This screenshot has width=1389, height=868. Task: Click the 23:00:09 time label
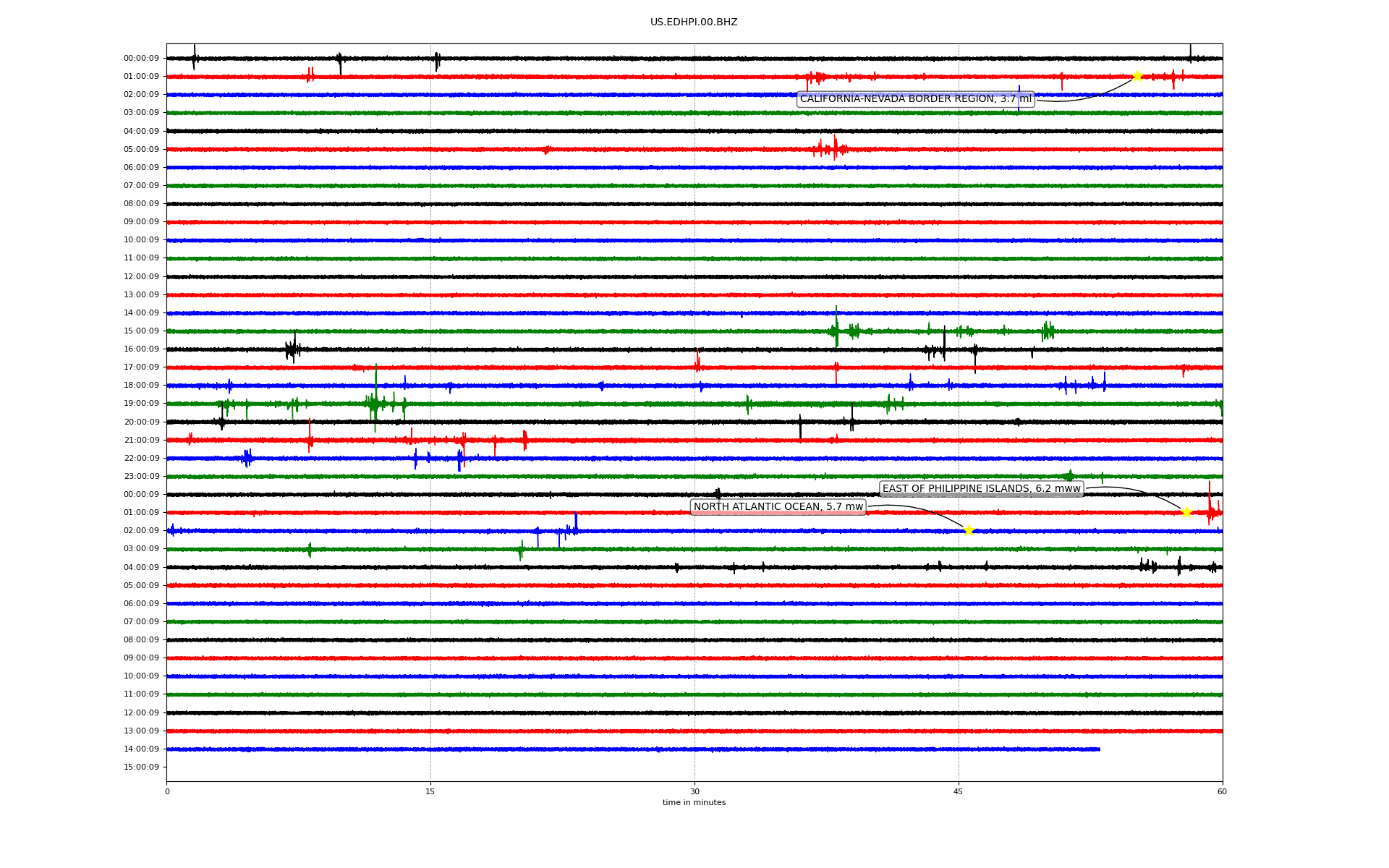(x=141, y=477)
